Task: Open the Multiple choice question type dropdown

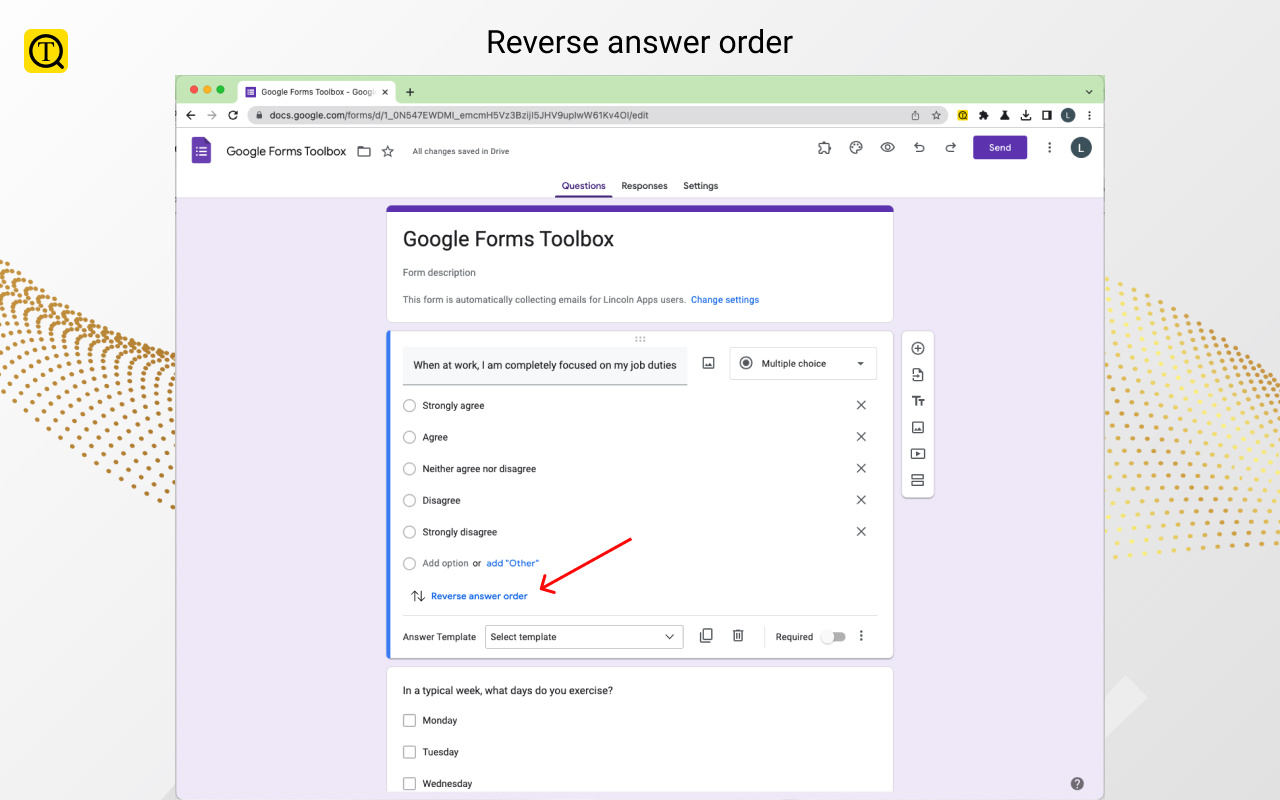Action: [x=803, y=363]
